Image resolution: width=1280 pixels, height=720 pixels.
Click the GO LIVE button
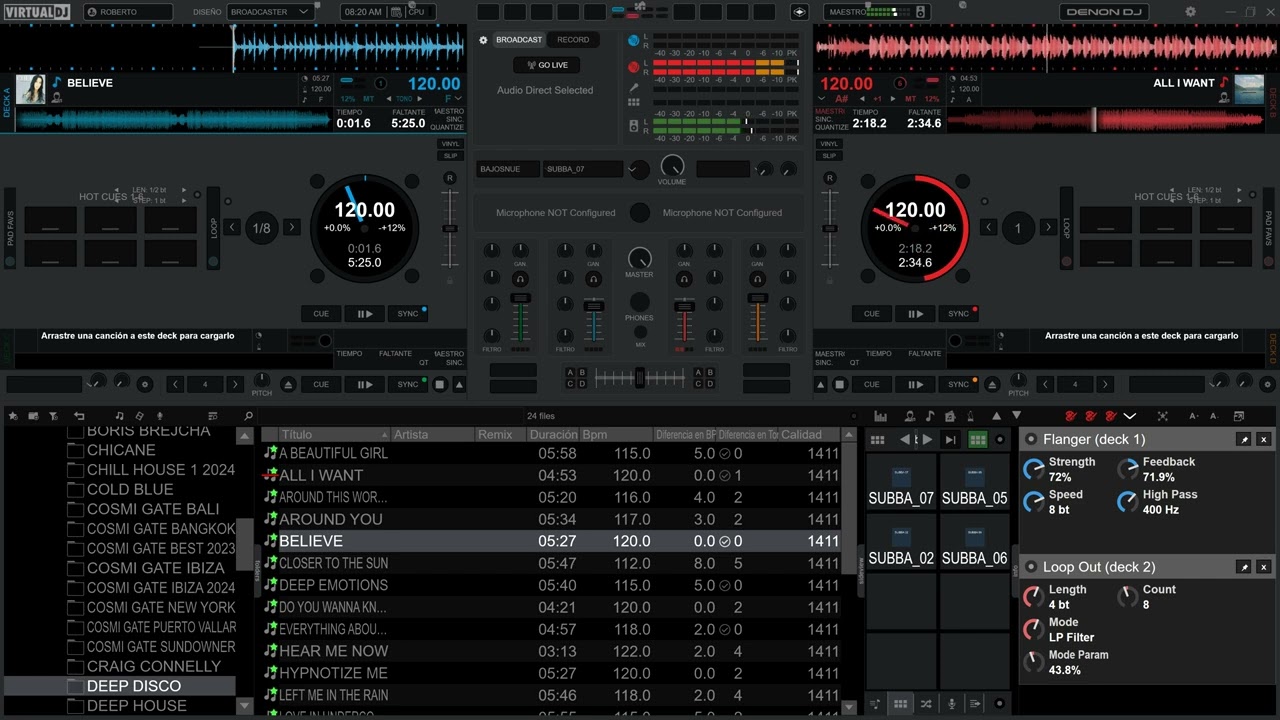(546, 65)
